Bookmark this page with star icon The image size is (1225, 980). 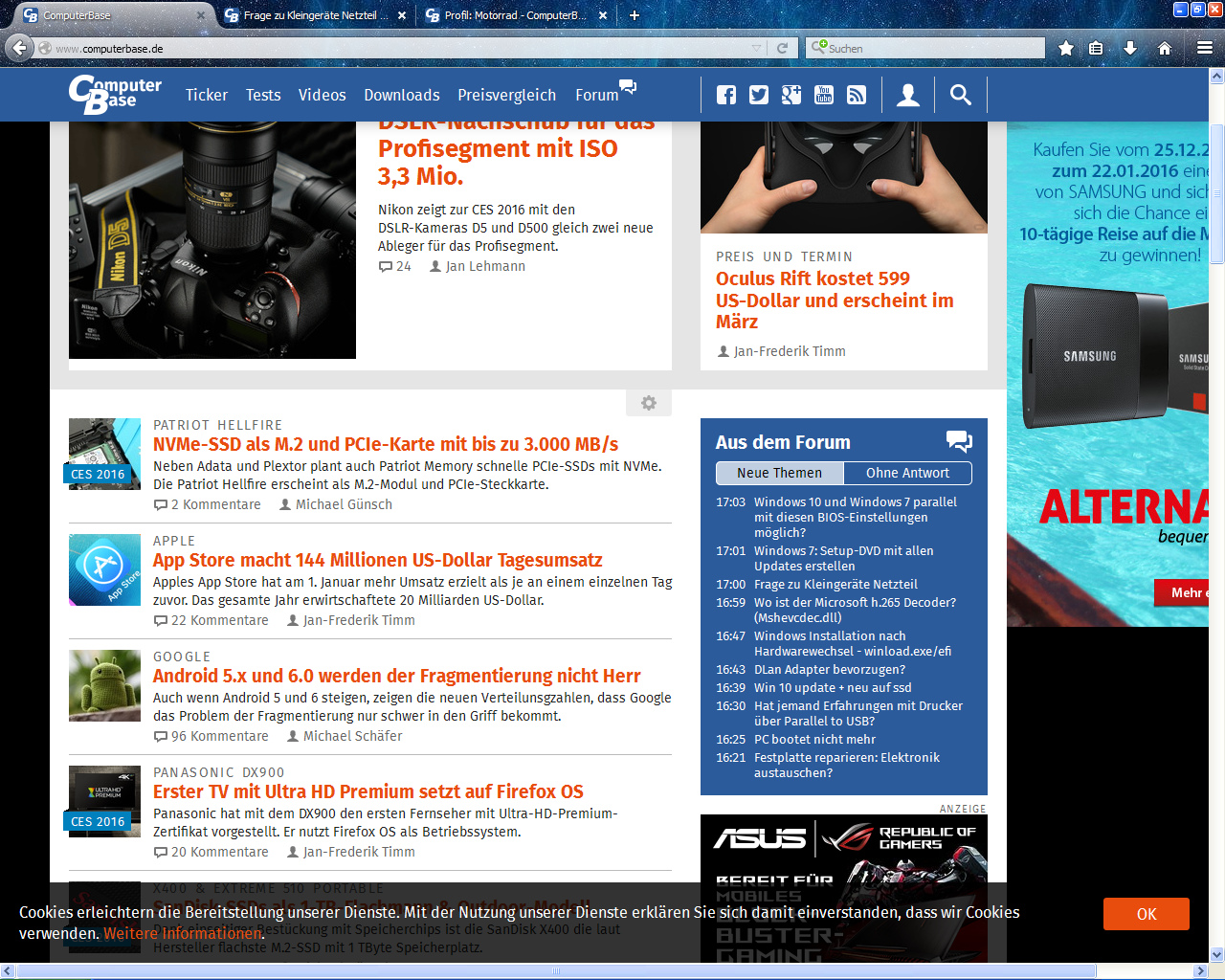pyautogui.click(x=1066, y=48)
